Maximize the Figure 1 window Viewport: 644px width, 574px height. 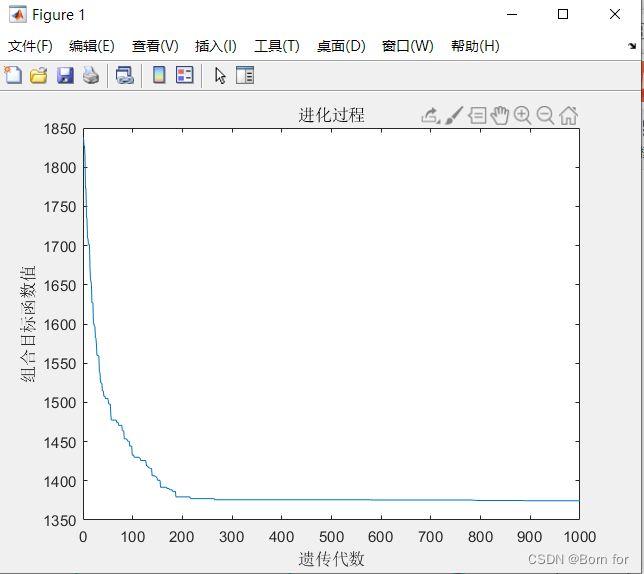click(563, 14)
